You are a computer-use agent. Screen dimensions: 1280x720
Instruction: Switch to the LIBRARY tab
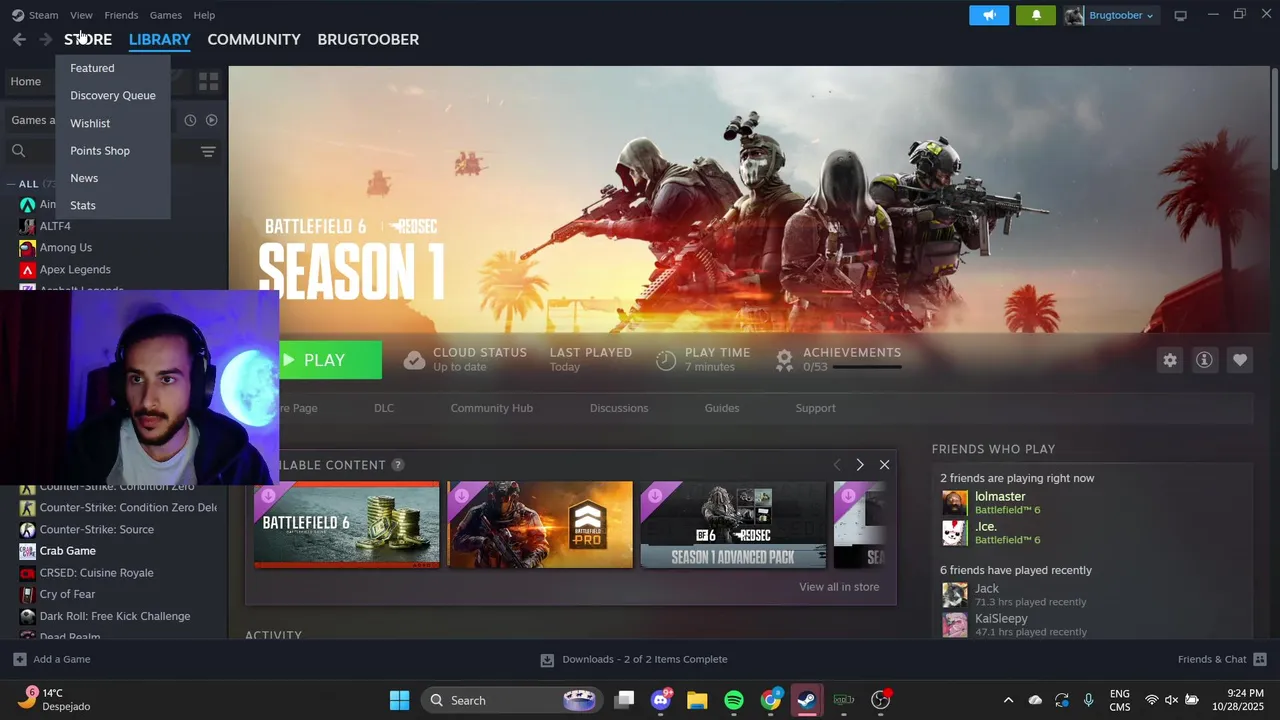click(x=160, y=39)
